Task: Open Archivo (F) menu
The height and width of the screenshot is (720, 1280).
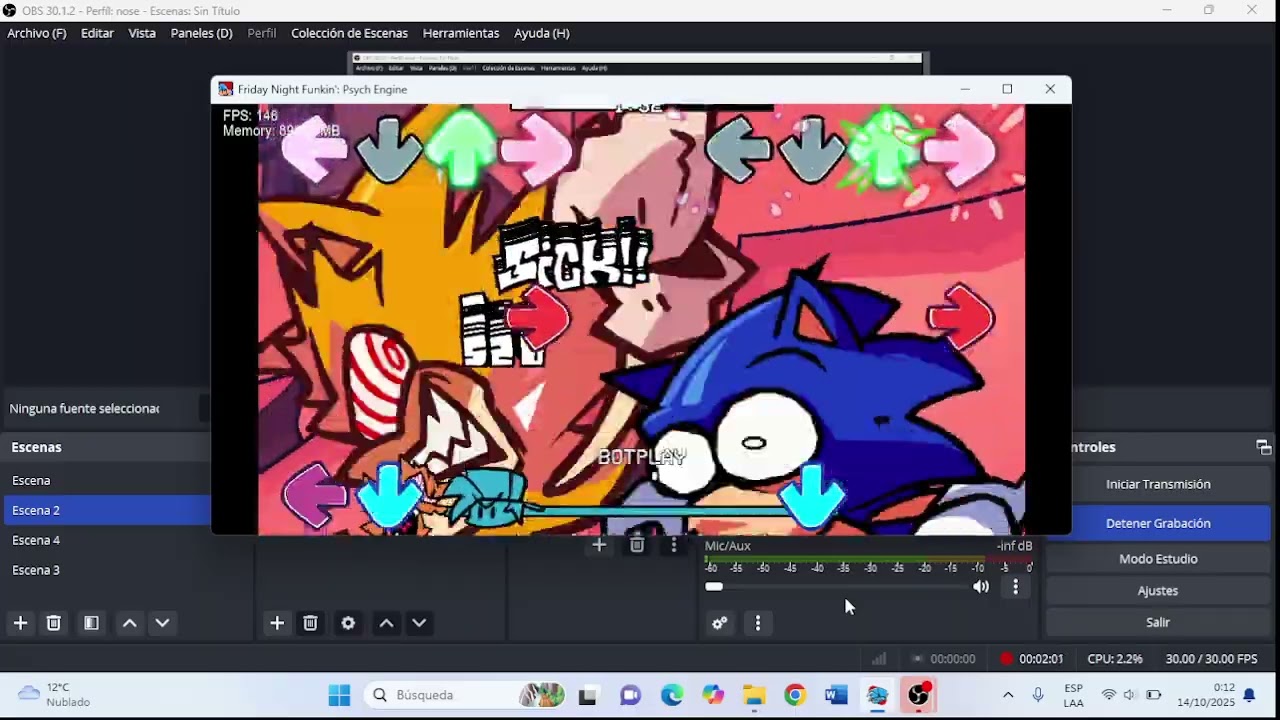Action: [x=37, y=33]
